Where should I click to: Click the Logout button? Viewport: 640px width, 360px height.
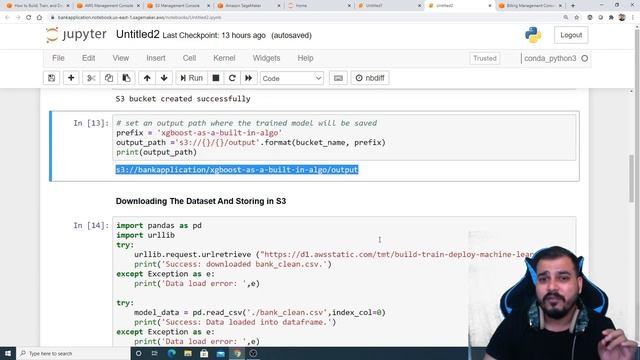pyautogui.click(x=571, y=35)
